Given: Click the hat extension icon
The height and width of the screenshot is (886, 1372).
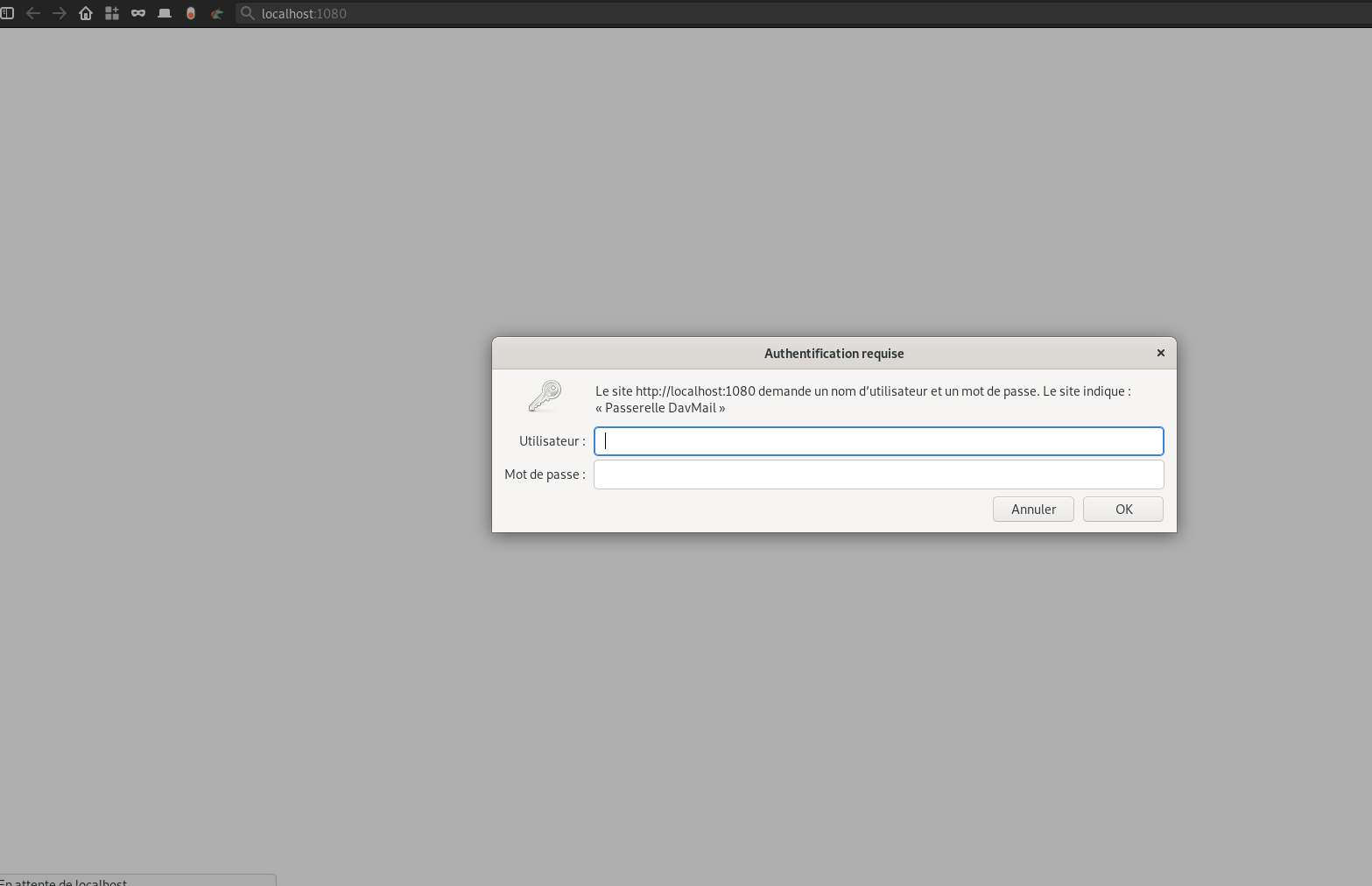Looking at the screenshot, I should 165,13.
